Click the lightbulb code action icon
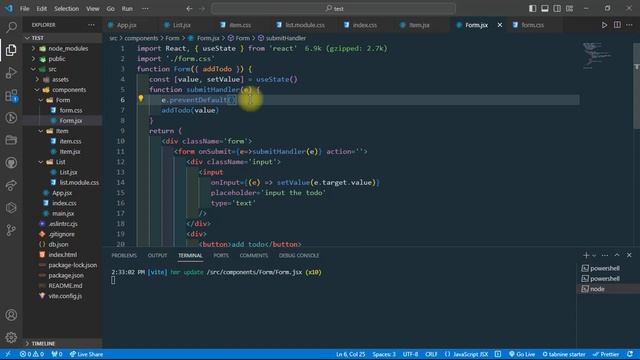This screenshot has height=360, width=640. (x=141, y=98)
